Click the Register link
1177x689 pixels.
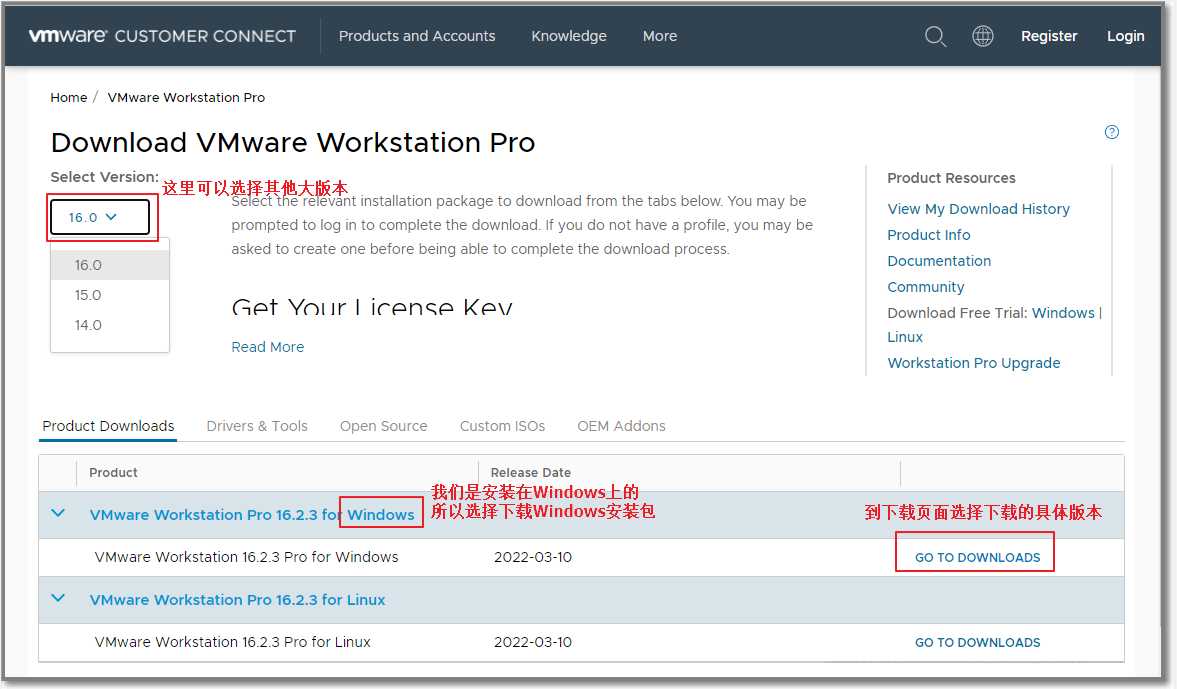click(x=1049, y=36)
